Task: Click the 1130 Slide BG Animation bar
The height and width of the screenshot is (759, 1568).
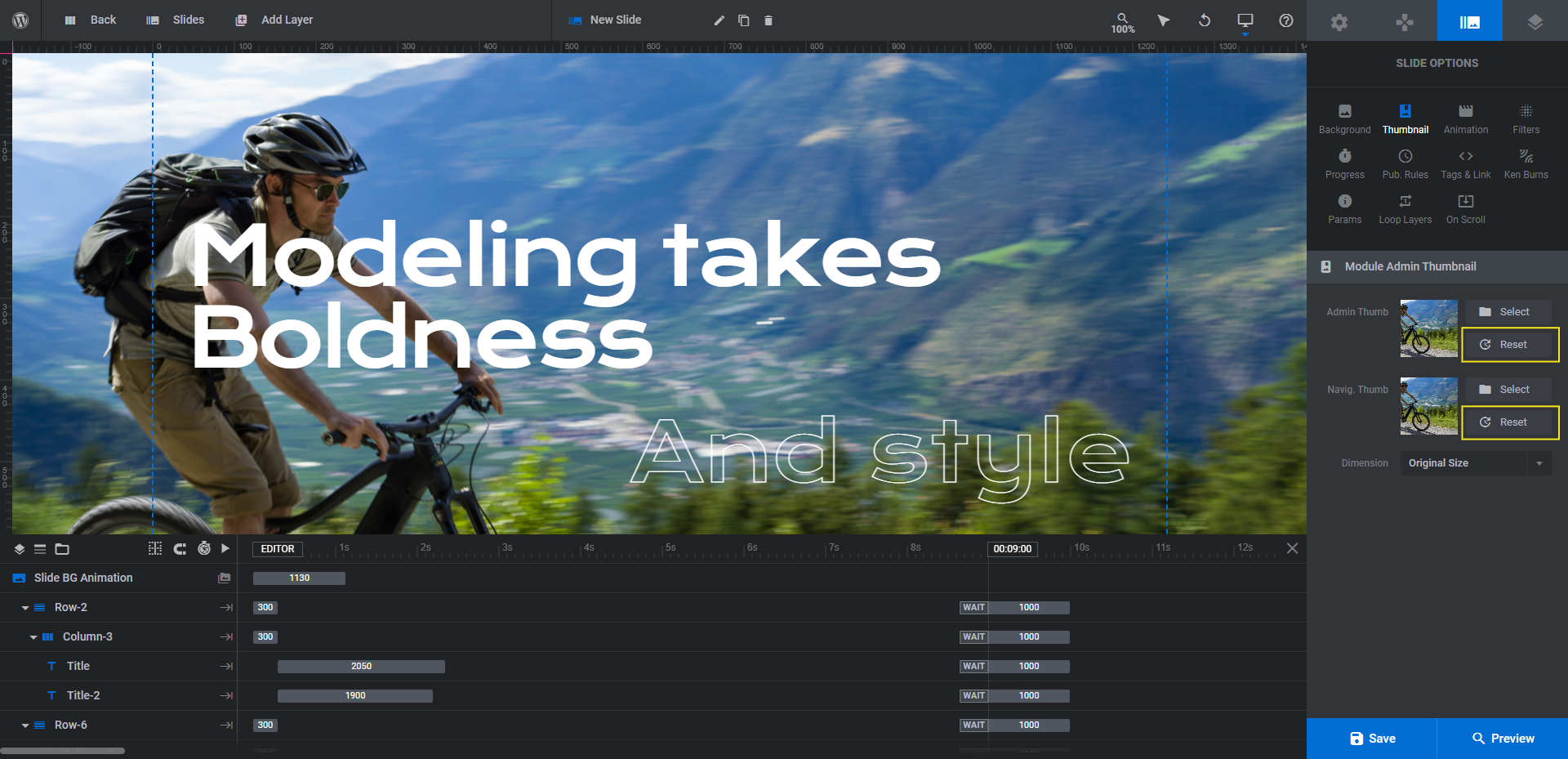Action: 299,578
